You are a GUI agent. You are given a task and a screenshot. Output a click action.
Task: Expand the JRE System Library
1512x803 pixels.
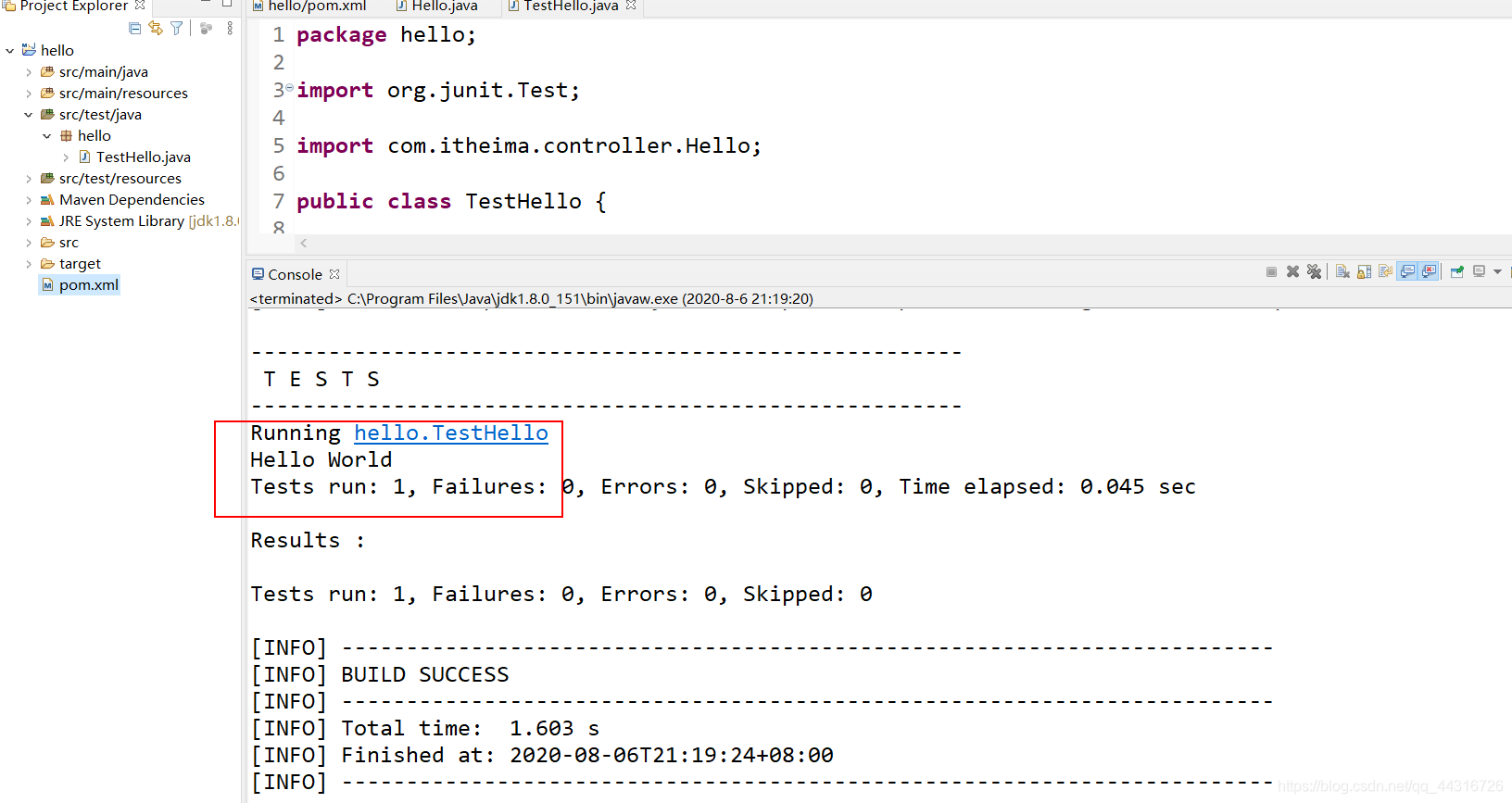pos(29,221)
